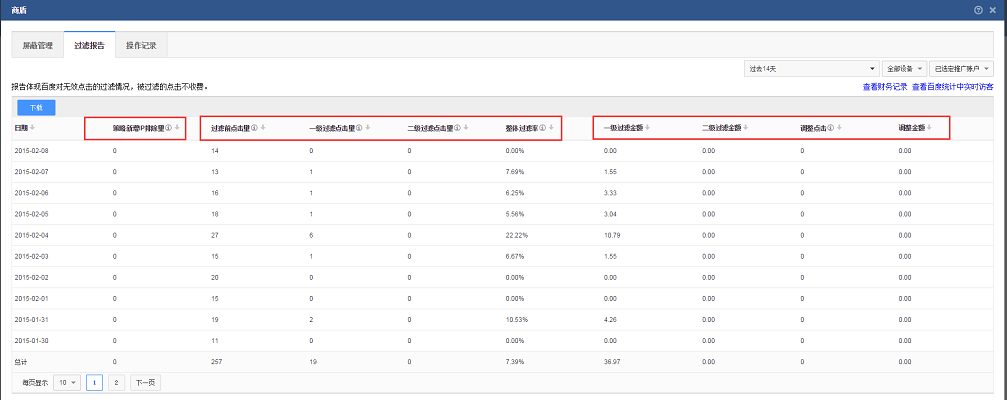Click the info icon beside 调整点击
1007x400 pixels.
click(x=831, y=128)
